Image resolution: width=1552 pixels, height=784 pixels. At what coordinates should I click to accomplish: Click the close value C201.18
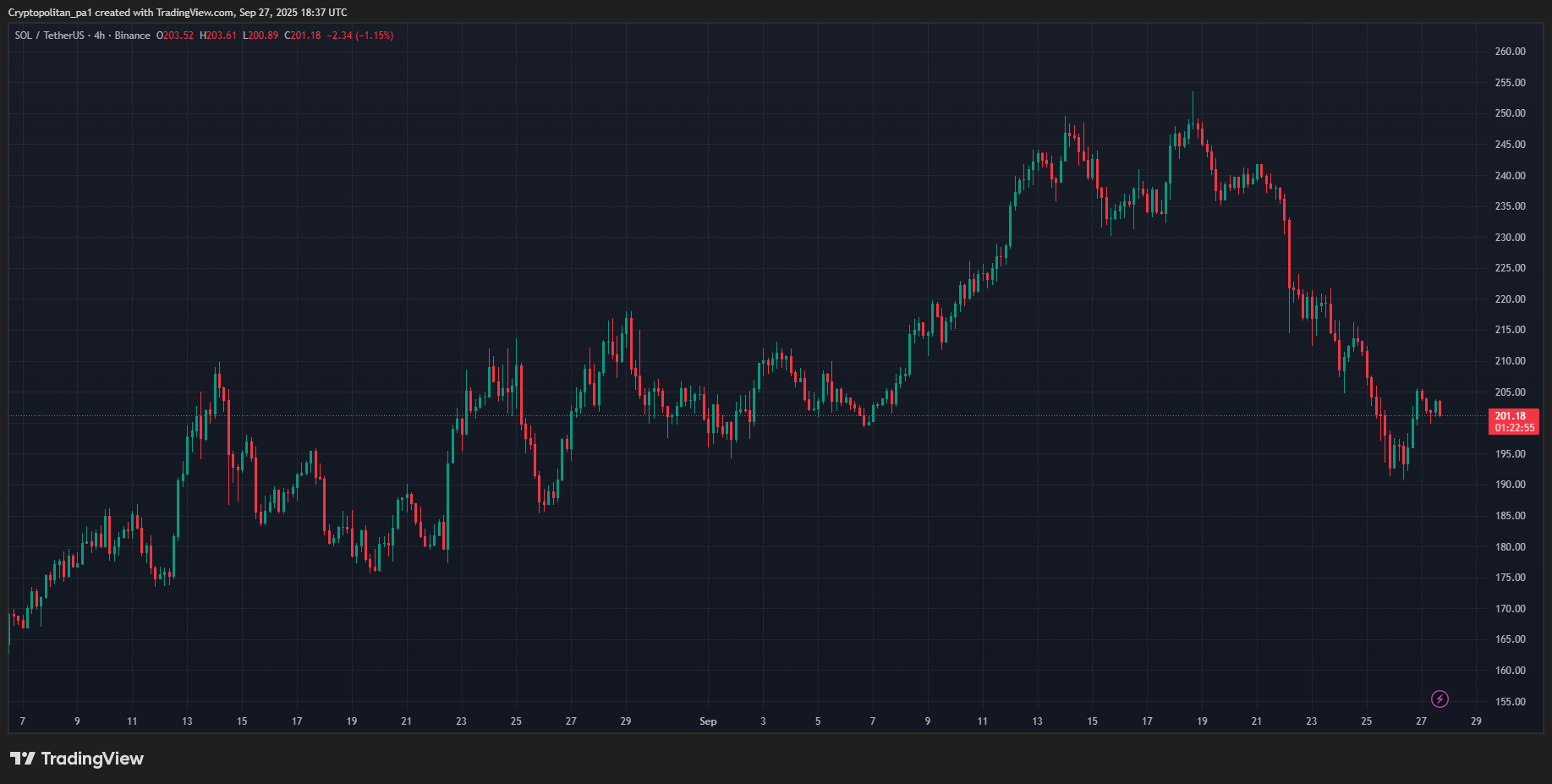tap(303, 36)
